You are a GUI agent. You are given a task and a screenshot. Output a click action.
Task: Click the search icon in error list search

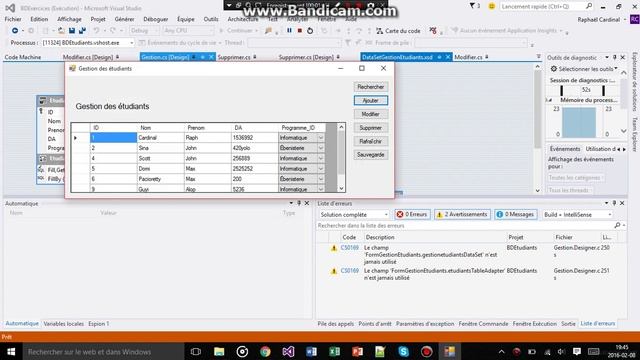click(x=618, y=225)
